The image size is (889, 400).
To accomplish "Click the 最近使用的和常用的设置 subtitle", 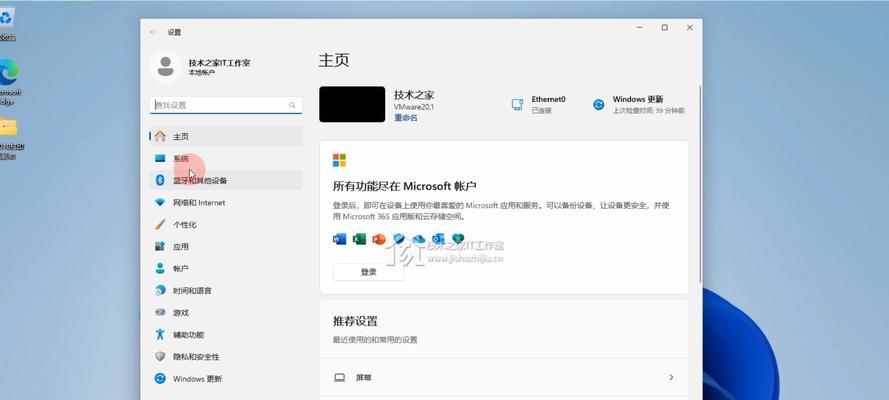I will tap(375, 340).
